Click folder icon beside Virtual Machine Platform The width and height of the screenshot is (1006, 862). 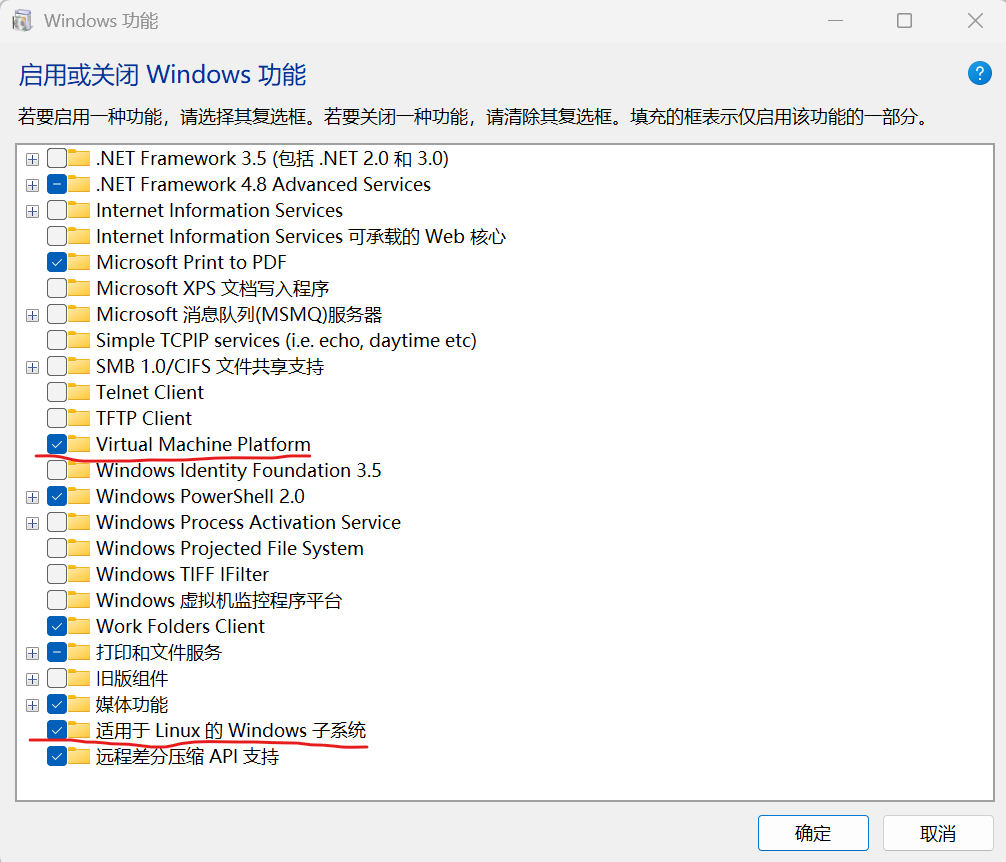[x=79, y=444]
